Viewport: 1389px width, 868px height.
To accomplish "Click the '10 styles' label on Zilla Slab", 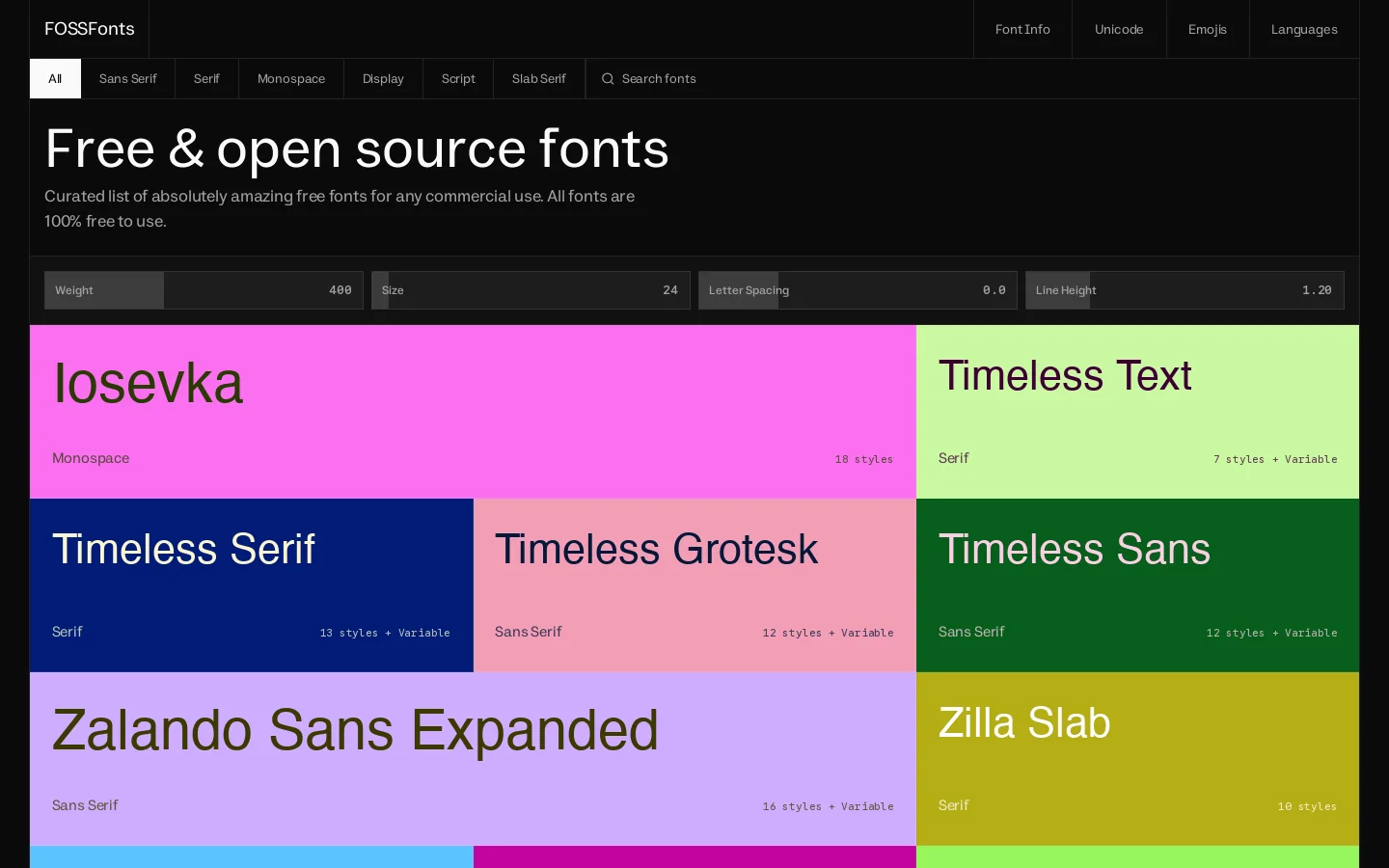I will coord(1307,806).
